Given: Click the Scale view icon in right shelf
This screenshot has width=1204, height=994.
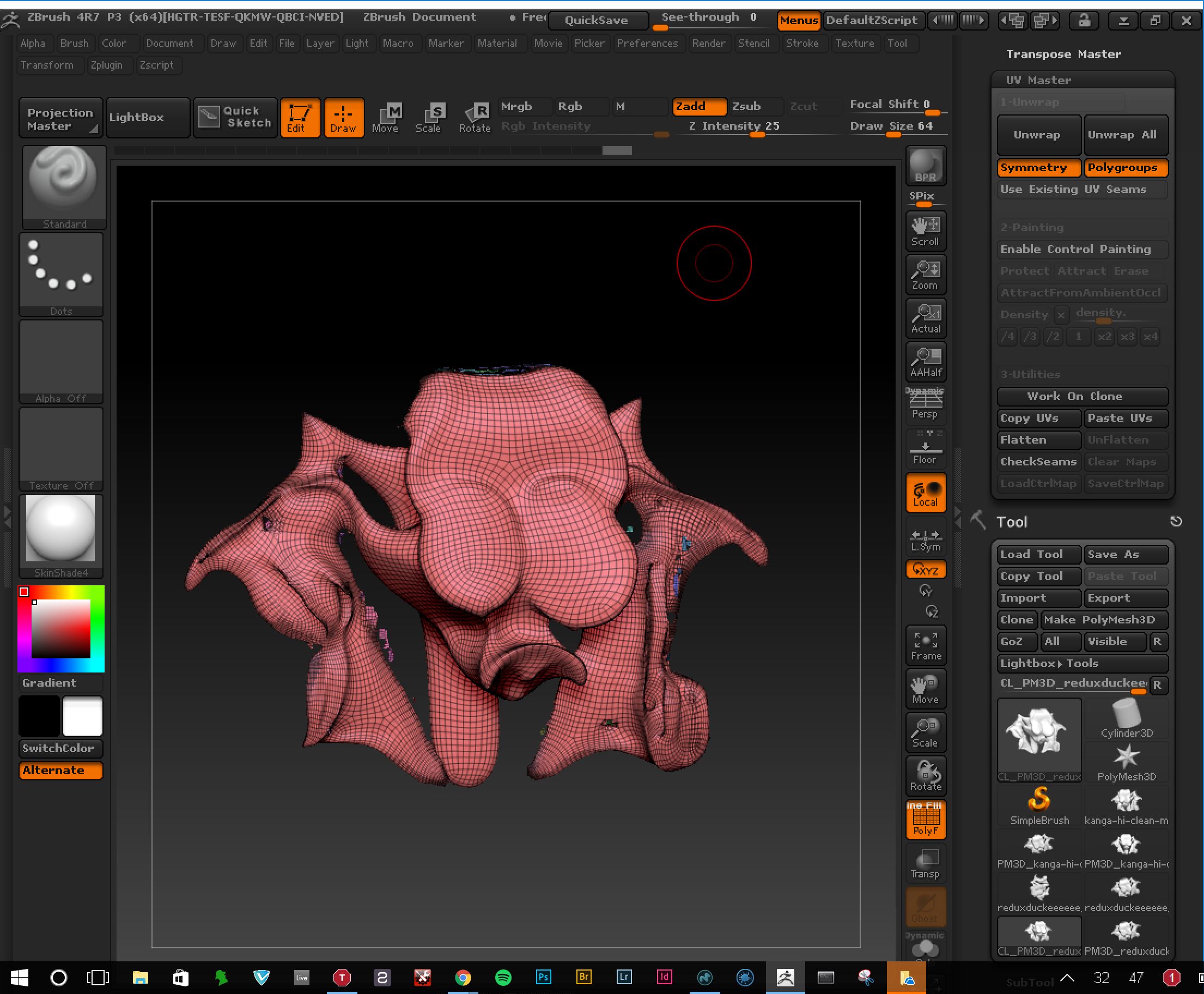Looking at the screenshot, I should [925, 732].
